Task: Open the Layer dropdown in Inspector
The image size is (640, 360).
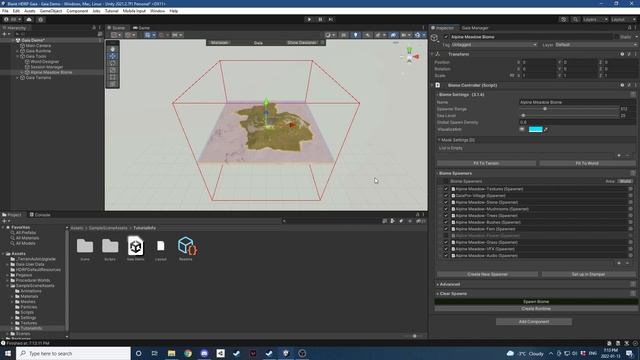Action: (596, 44)
